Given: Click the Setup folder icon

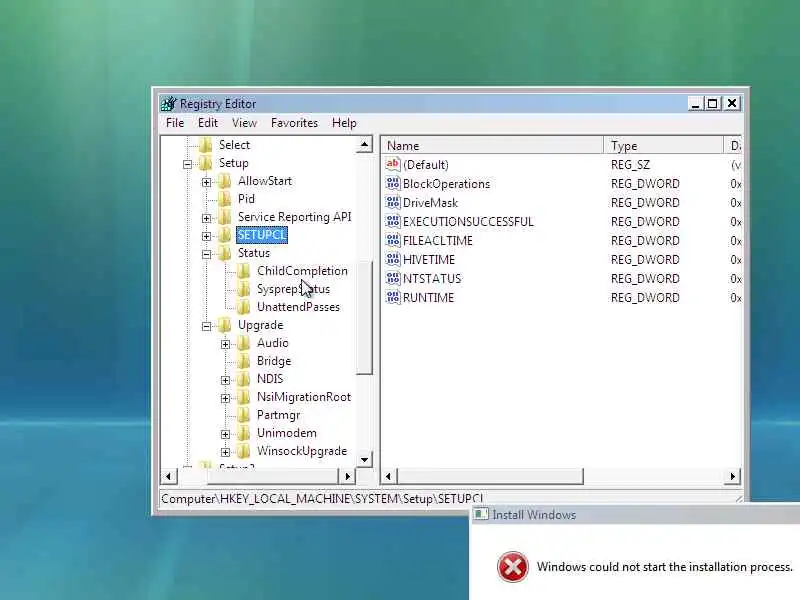Looking at the screenshot, I should tap(206, 163).
